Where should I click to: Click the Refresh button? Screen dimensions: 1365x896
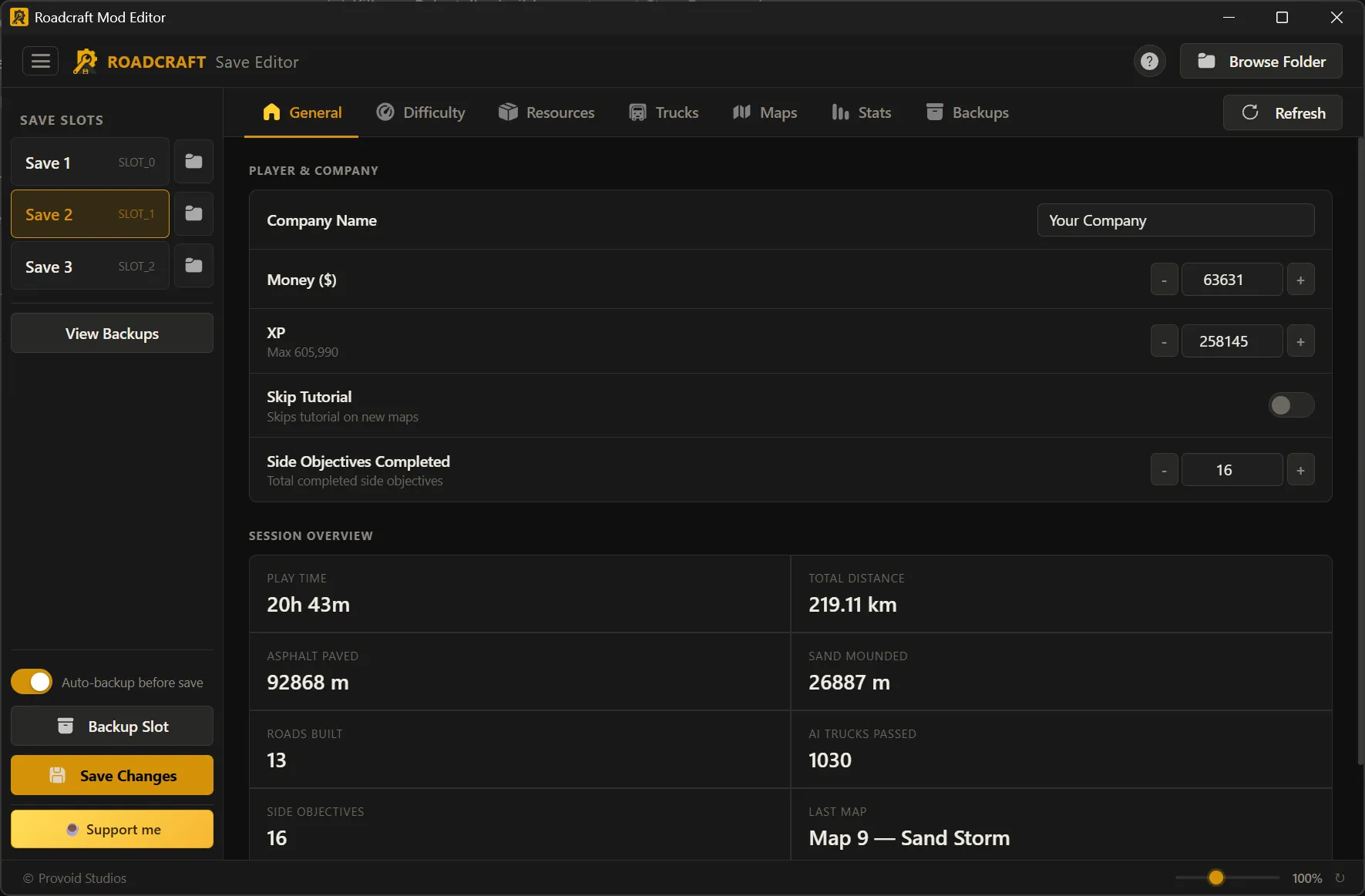[1283, 112]
